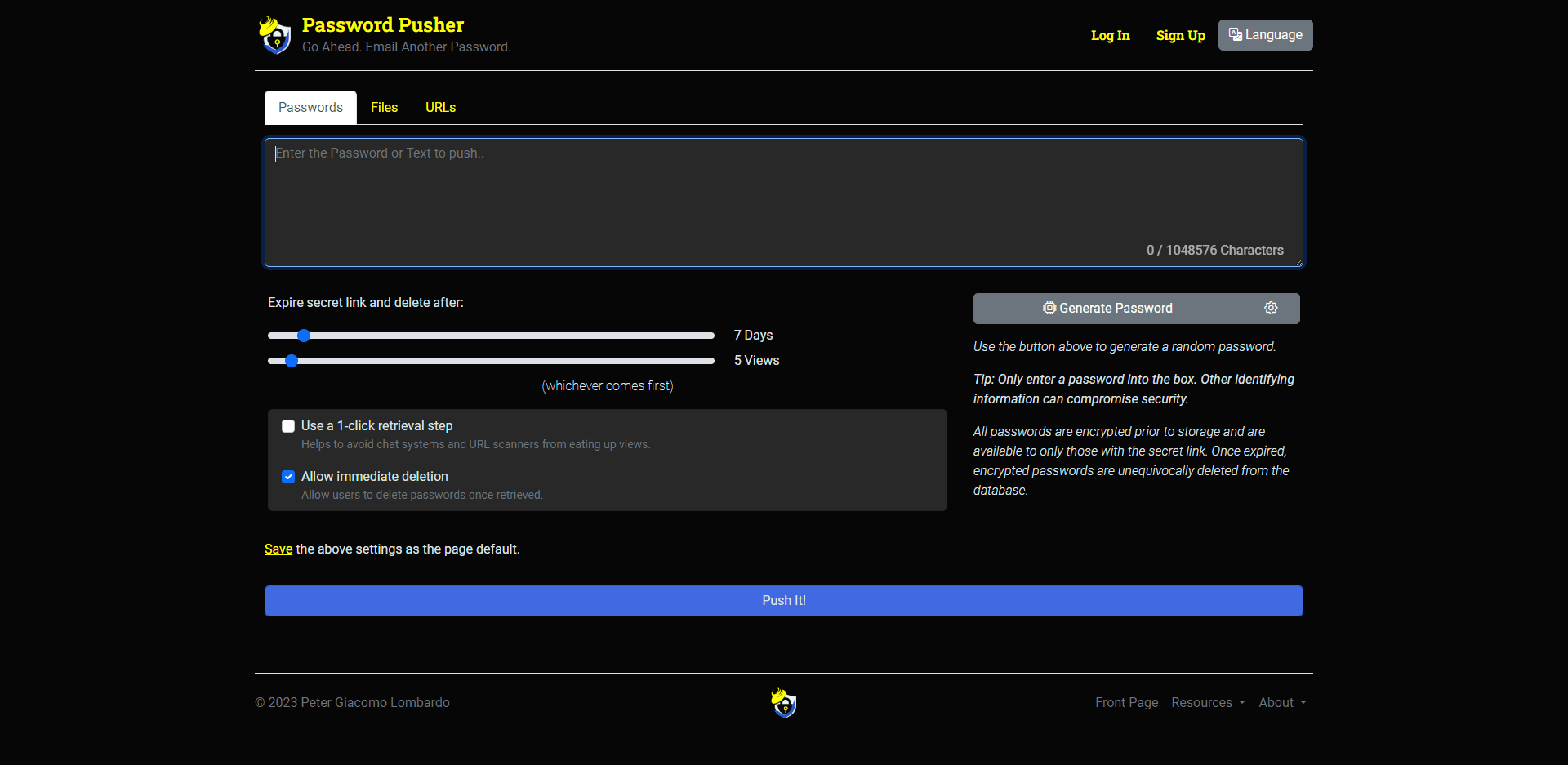Click the dice icon inside Generate Password
This screenshot has width=1568, height=765.
1049,308
